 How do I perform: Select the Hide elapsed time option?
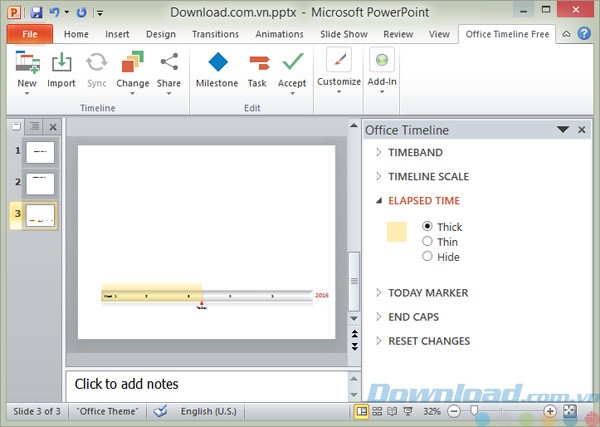(428, 256)
